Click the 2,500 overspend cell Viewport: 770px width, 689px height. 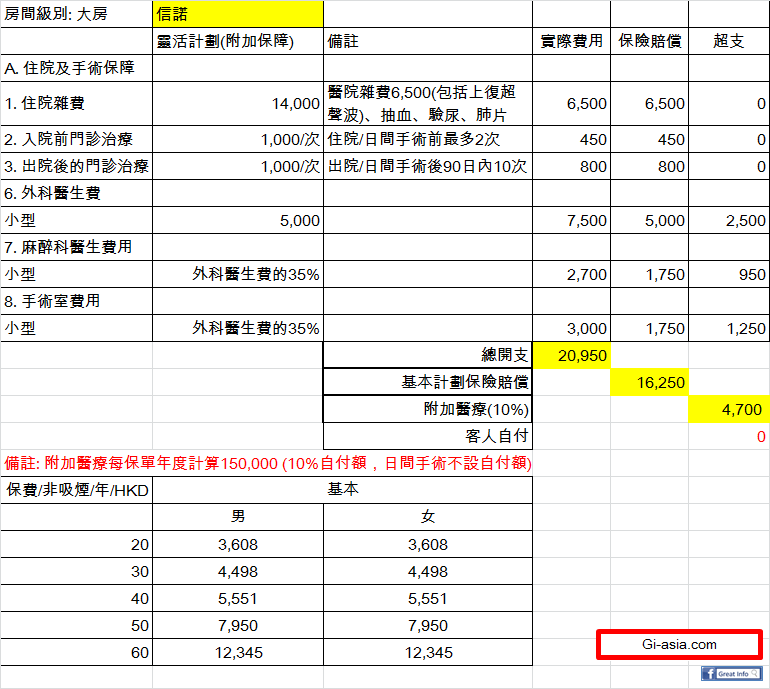pos(729,220)
